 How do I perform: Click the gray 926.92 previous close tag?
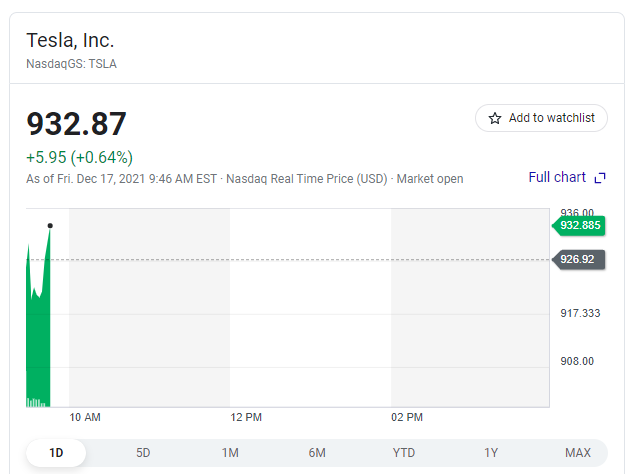[x=579, y=259]
